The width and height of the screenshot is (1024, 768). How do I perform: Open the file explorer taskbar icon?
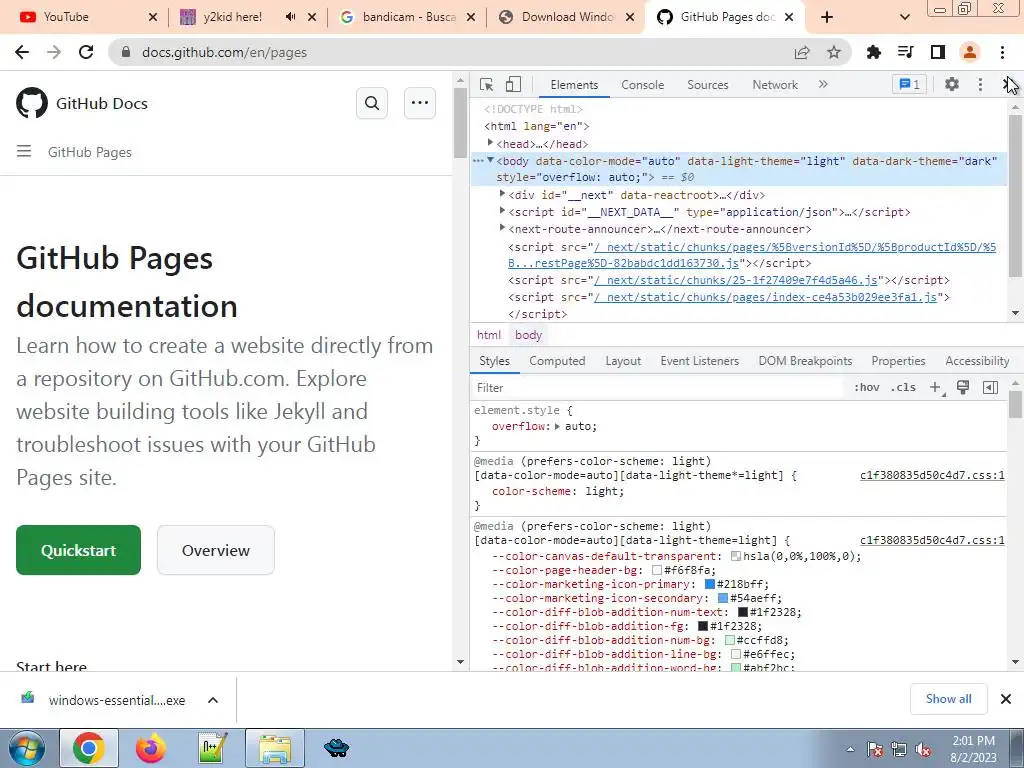click(275, 748)
